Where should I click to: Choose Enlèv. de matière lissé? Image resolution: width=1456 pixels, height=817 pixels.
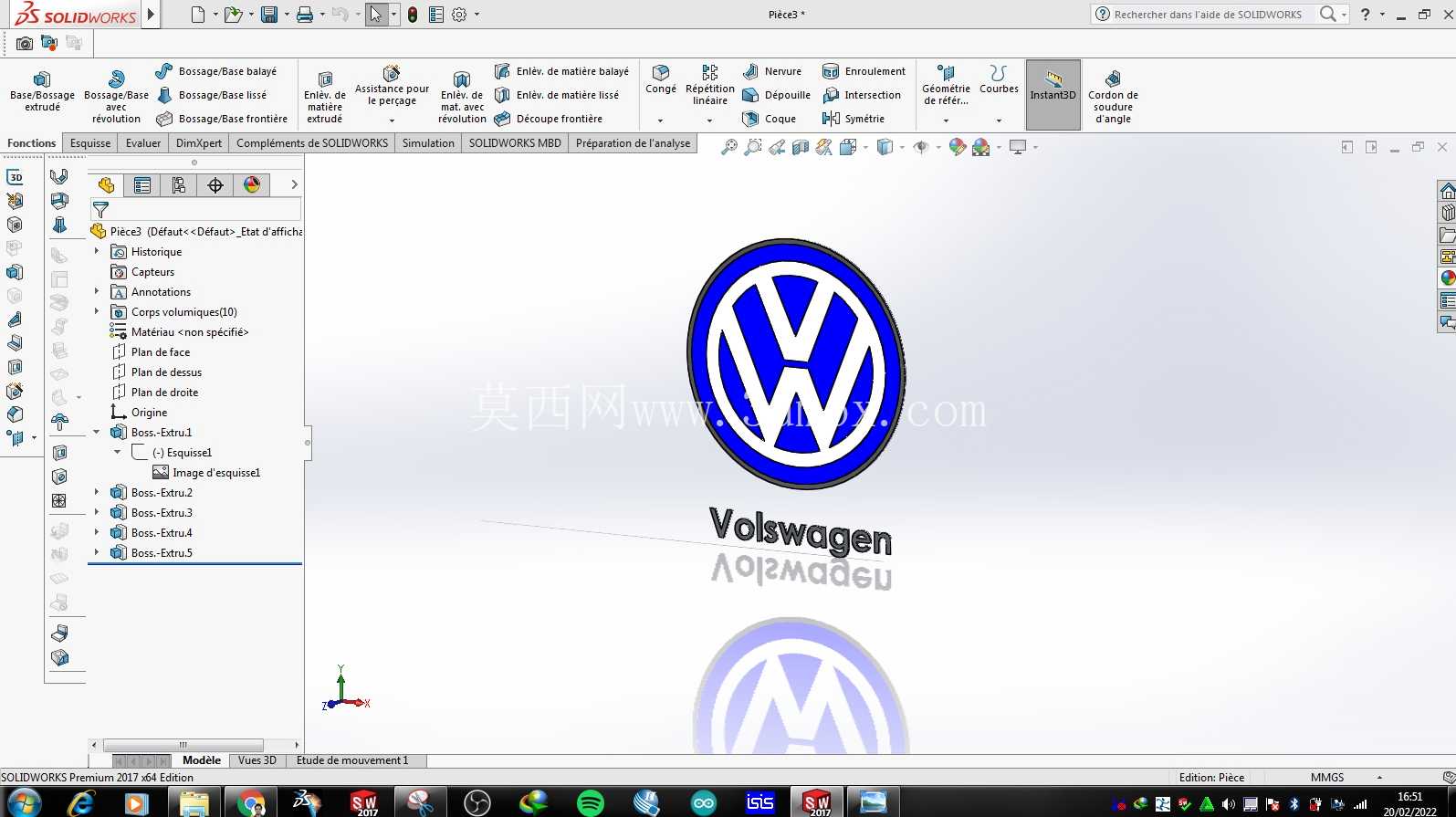pyautogui.click(x=557, y=95)
